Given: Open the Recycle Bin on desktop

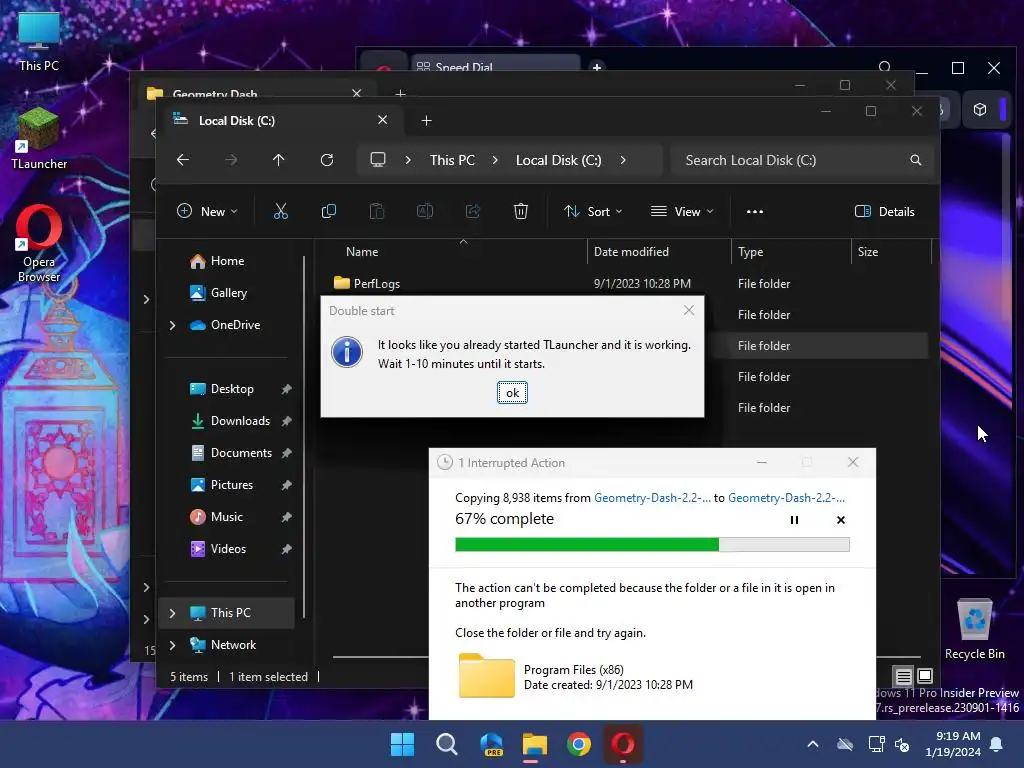Looking at the screenshot, I should 974,628.
